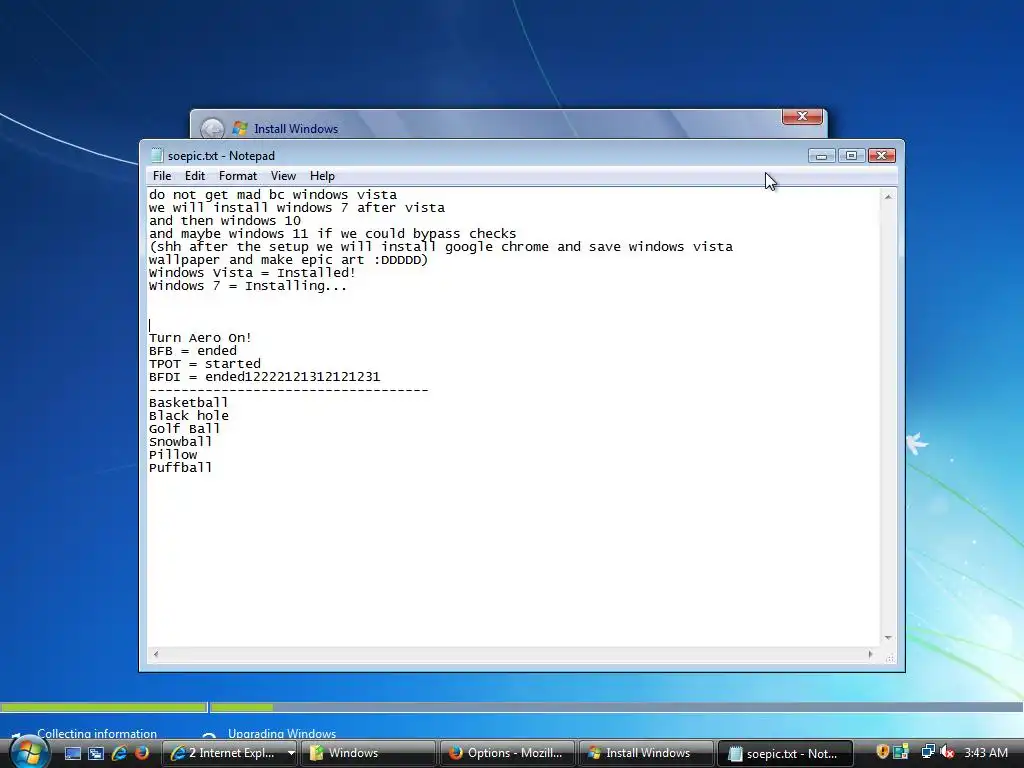Click the network connection tray icon
The height and width of the screenshot is (768, 1024).
927,752
